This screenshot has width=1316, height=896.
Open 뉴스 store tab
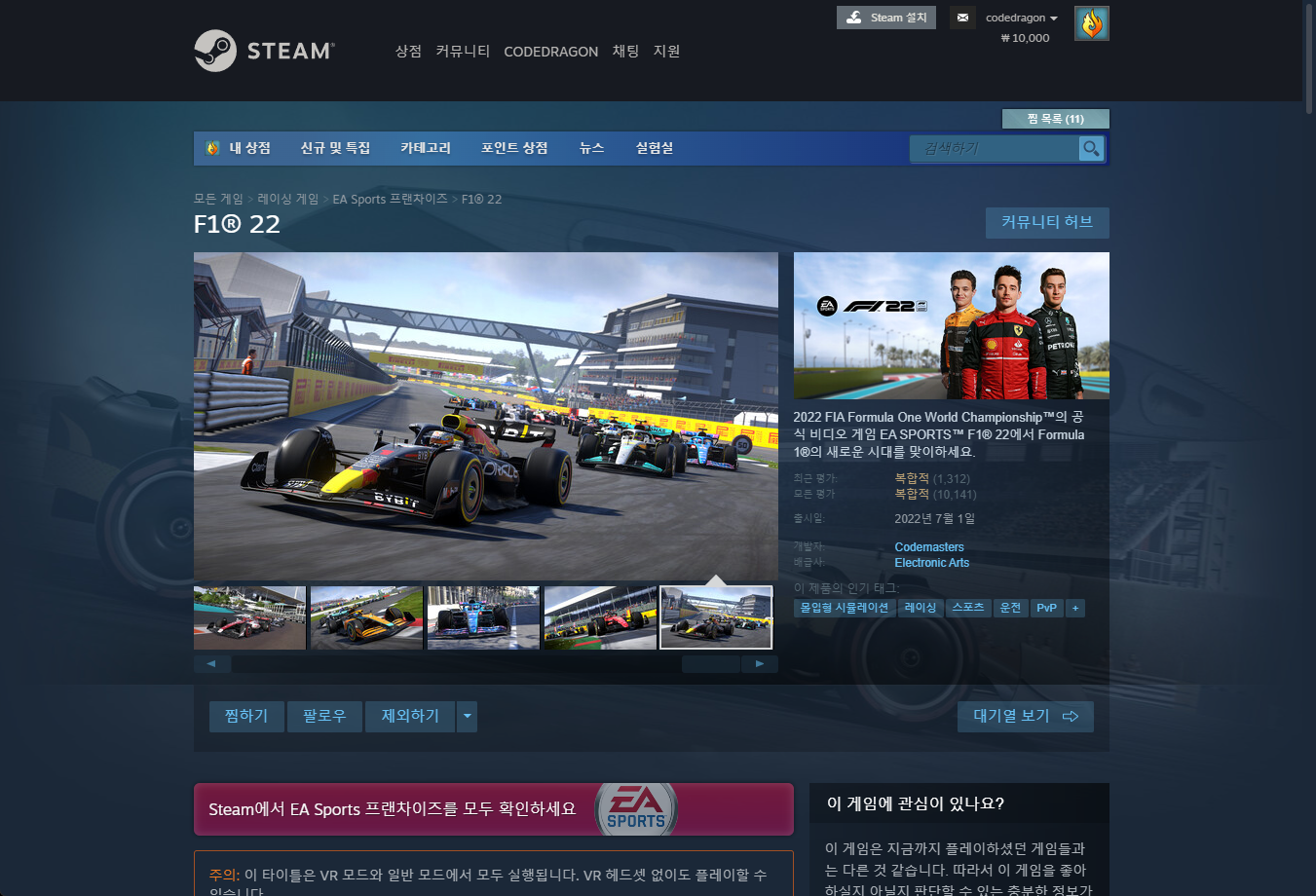[x=591, y=148]
